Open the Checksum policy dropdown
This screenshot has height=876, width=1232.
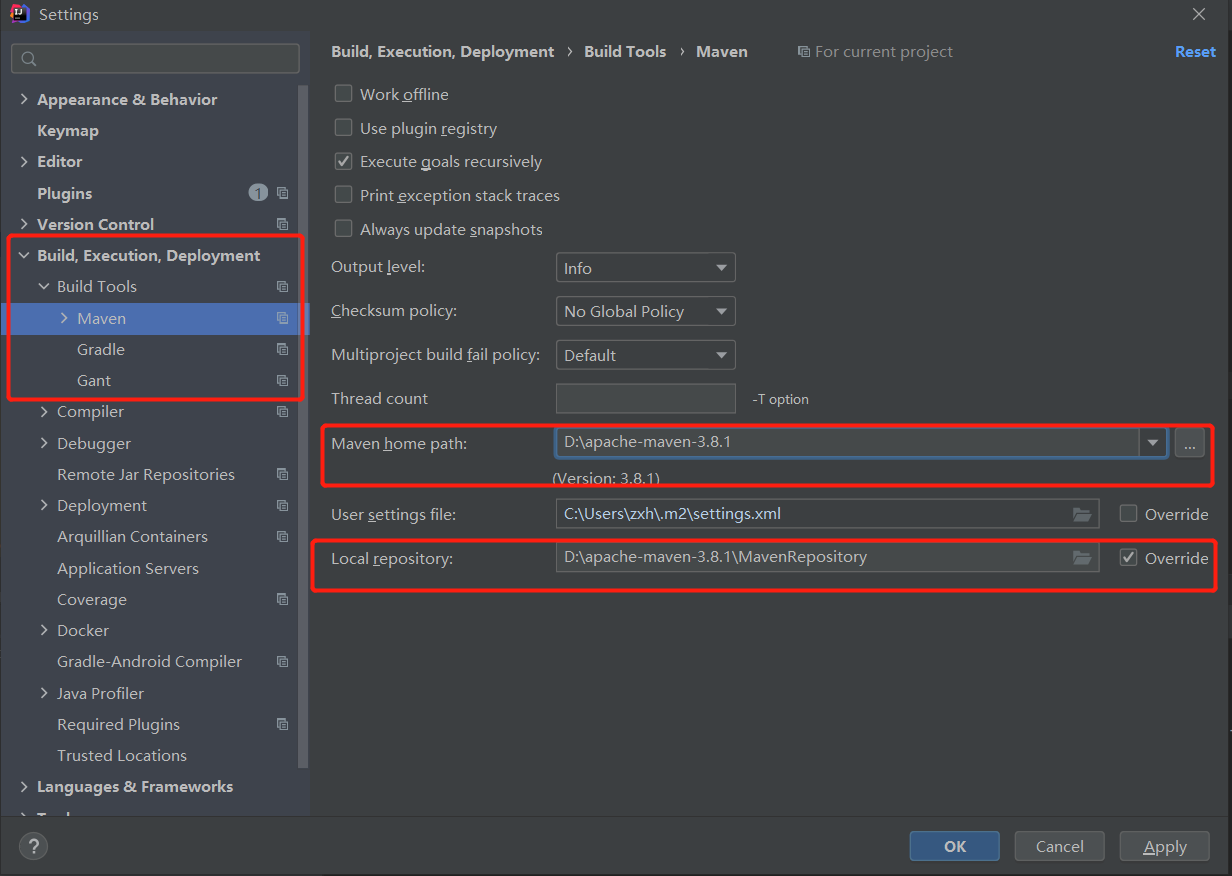click(645, 311)
